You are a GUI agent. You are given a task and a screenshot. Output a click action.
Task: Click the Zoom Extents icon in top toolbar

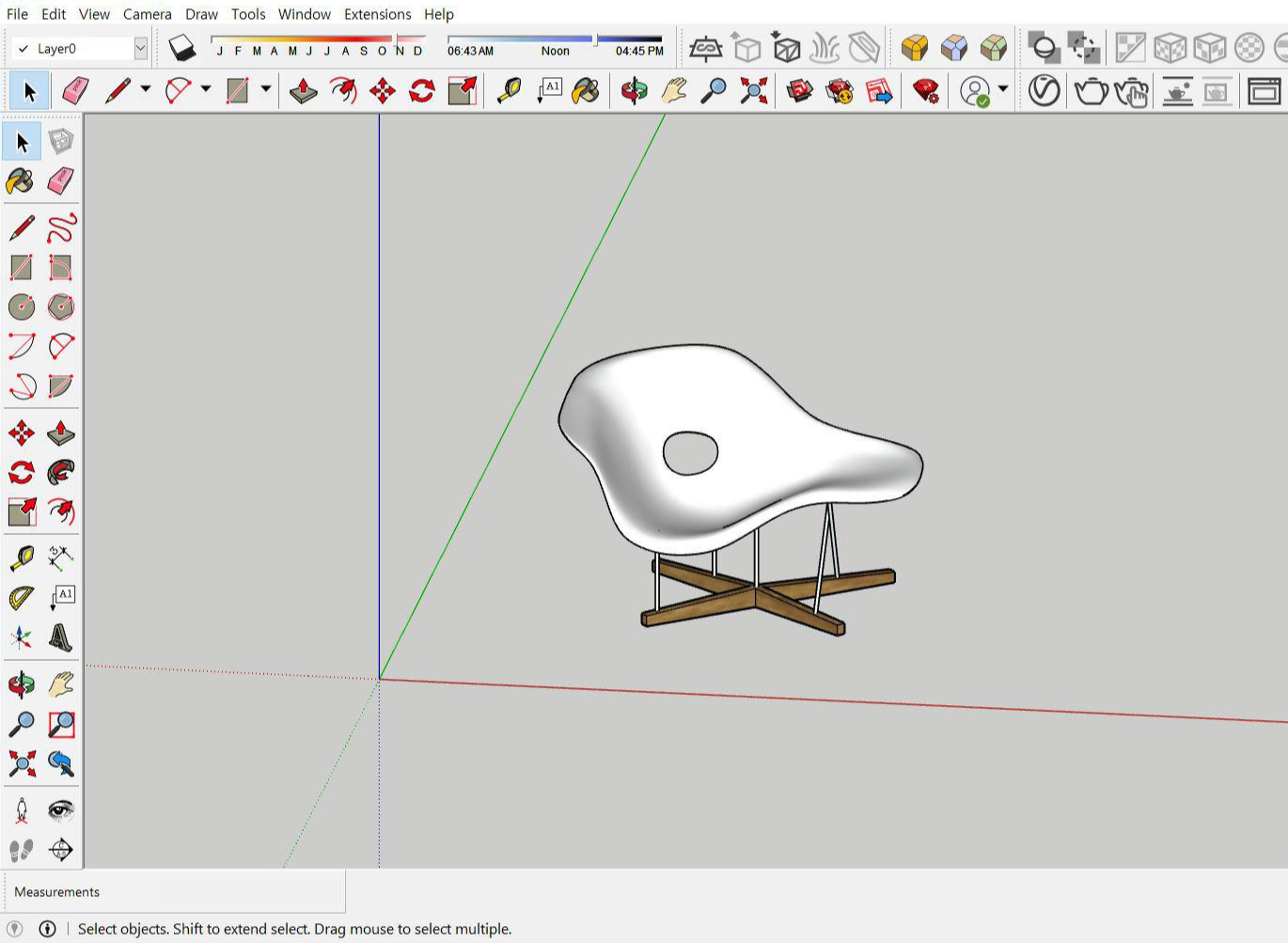753,91
